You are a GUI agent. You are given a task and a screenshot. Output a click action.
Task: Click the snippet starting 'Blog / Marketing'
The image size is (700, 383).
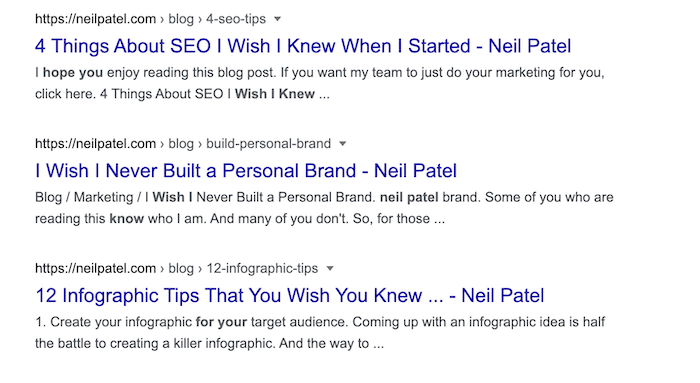(x=324, y=208)
